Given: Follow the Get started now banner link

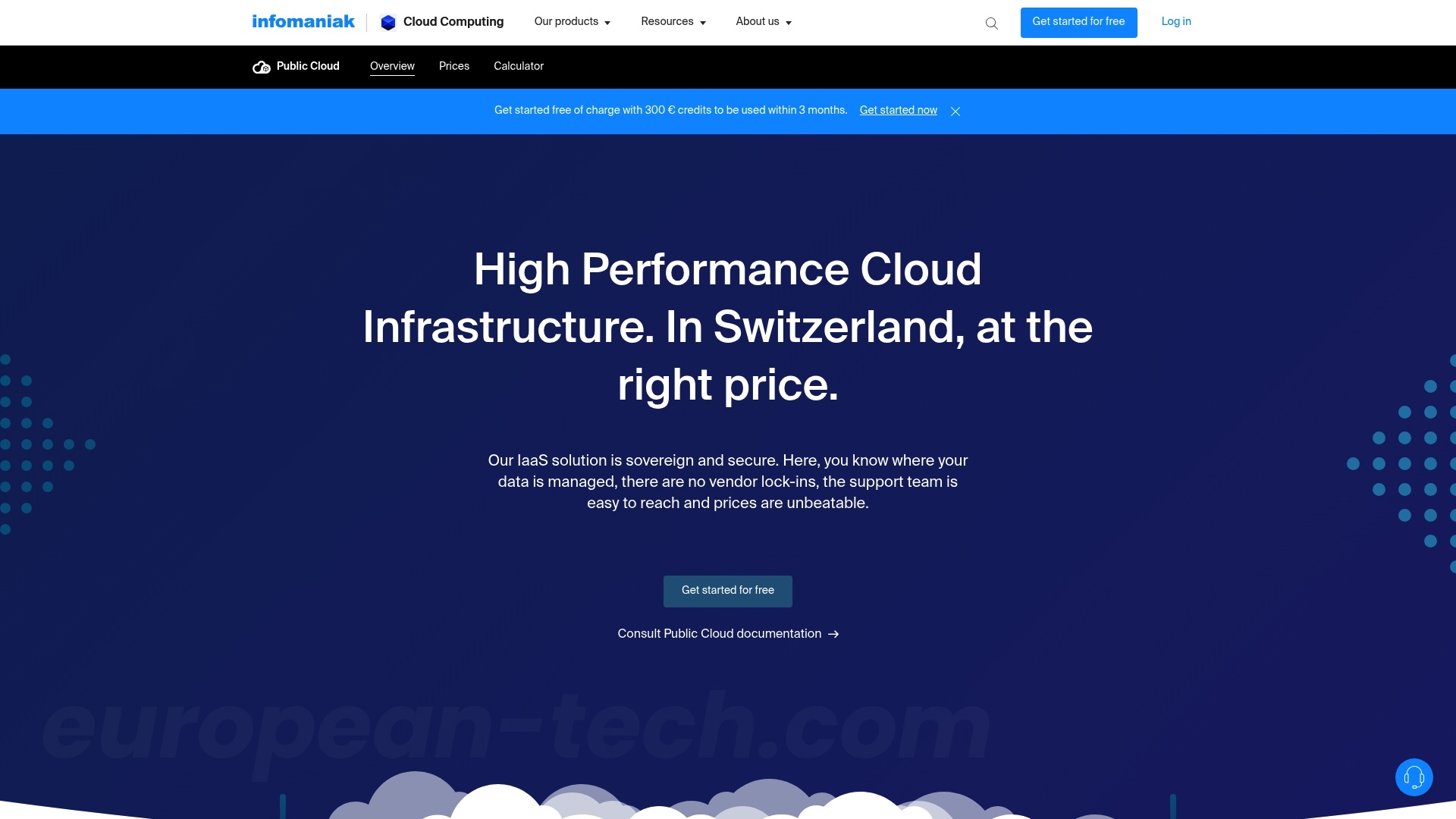Looking at the screenshot, I should point(897,111).
